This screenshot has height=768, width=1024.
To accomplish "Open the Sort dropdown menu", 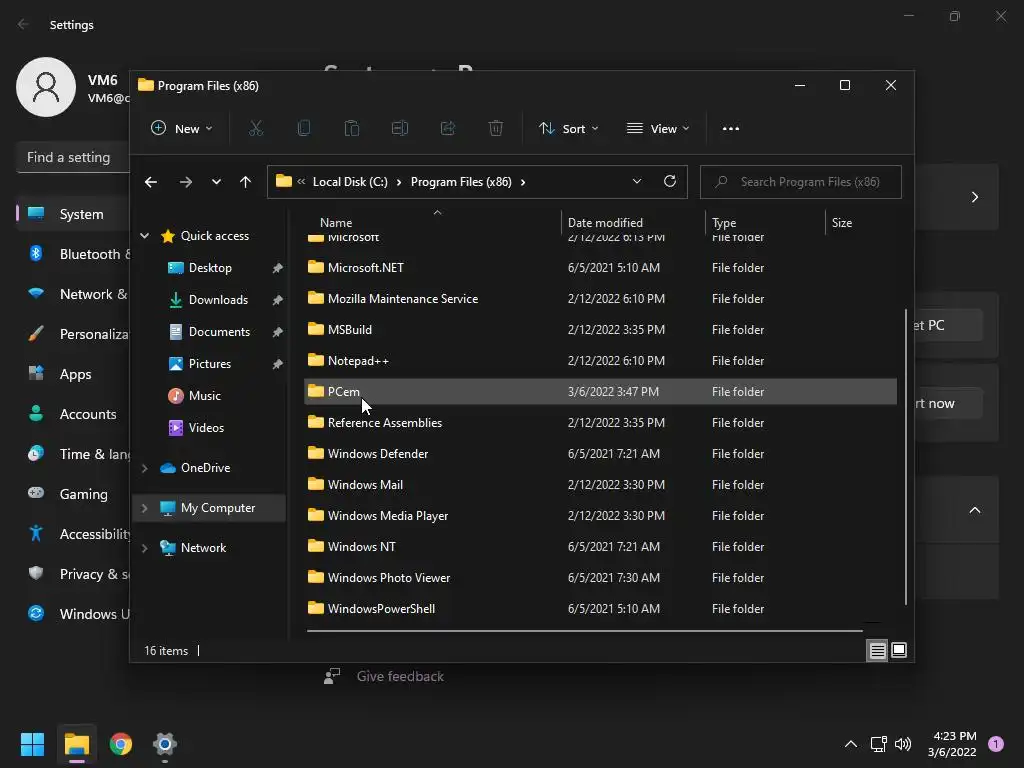I will [x=569, y=129].
